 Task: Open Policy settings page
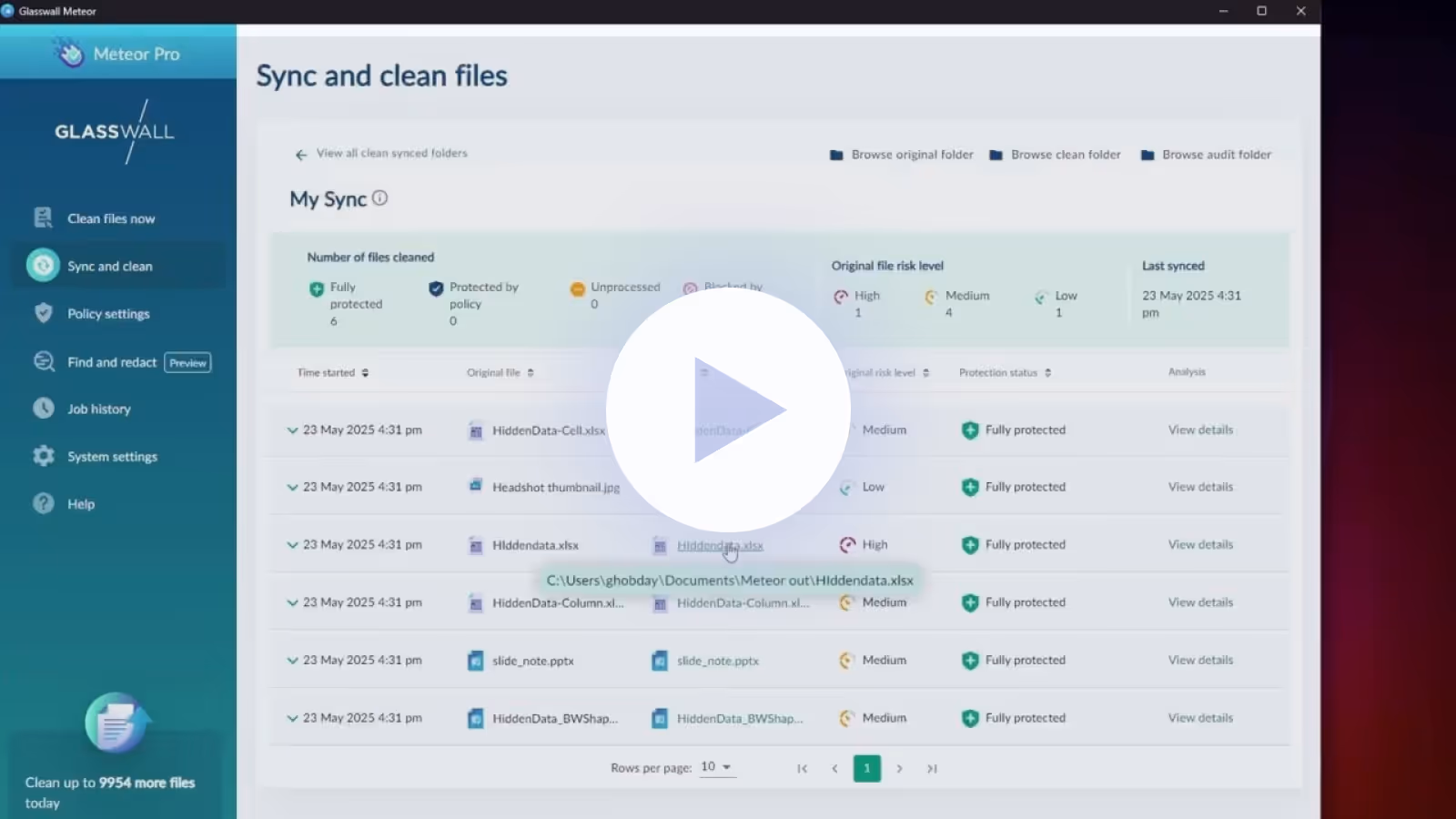click(x=108, y=314)
